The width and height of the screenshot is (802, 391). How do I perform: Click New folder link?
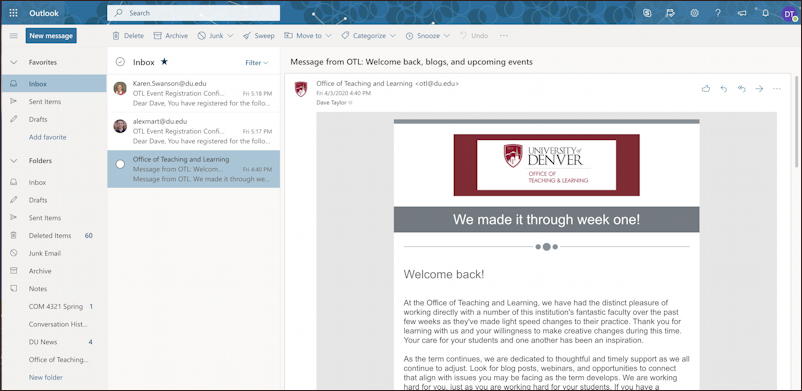[46, 377]
